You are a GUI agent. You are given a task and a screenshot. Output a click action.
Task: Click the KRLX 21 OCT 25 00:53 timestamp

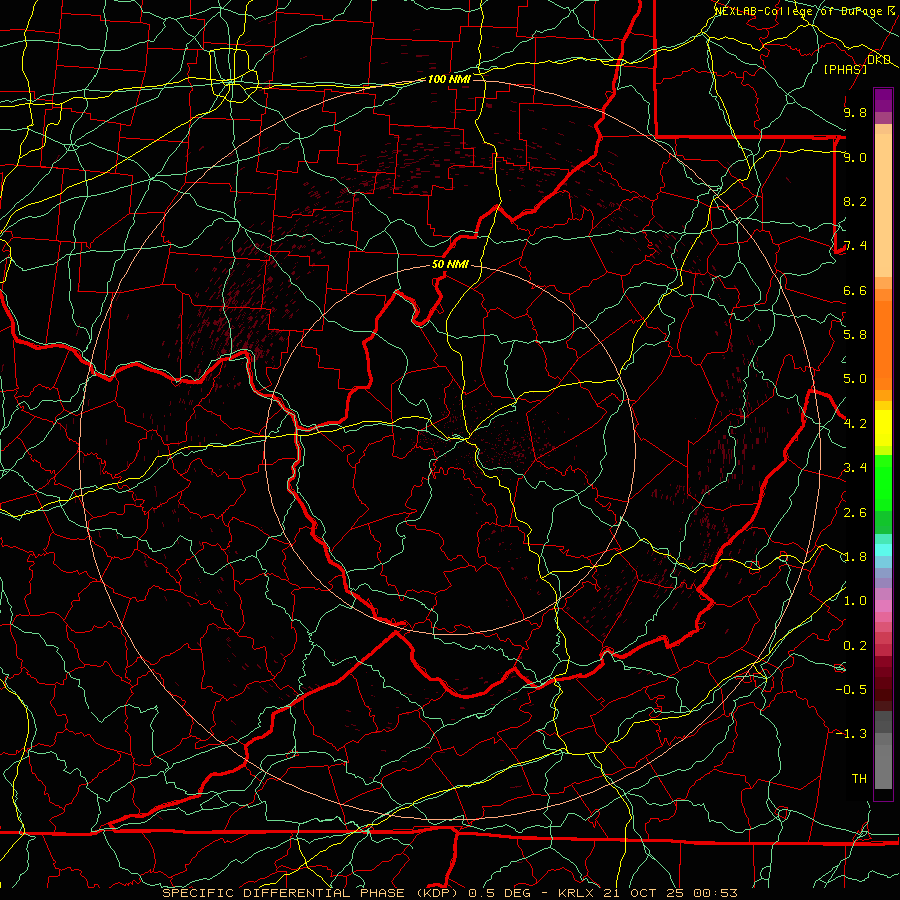tap(647, 893)
